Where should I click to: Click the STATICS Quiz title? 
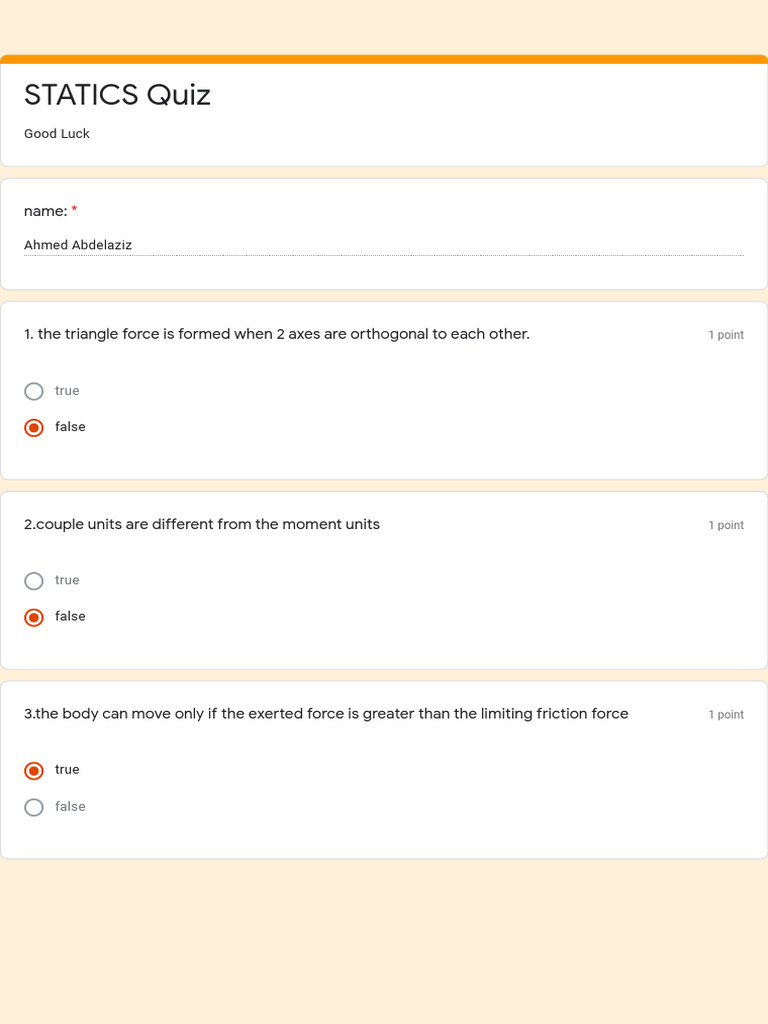118,95
